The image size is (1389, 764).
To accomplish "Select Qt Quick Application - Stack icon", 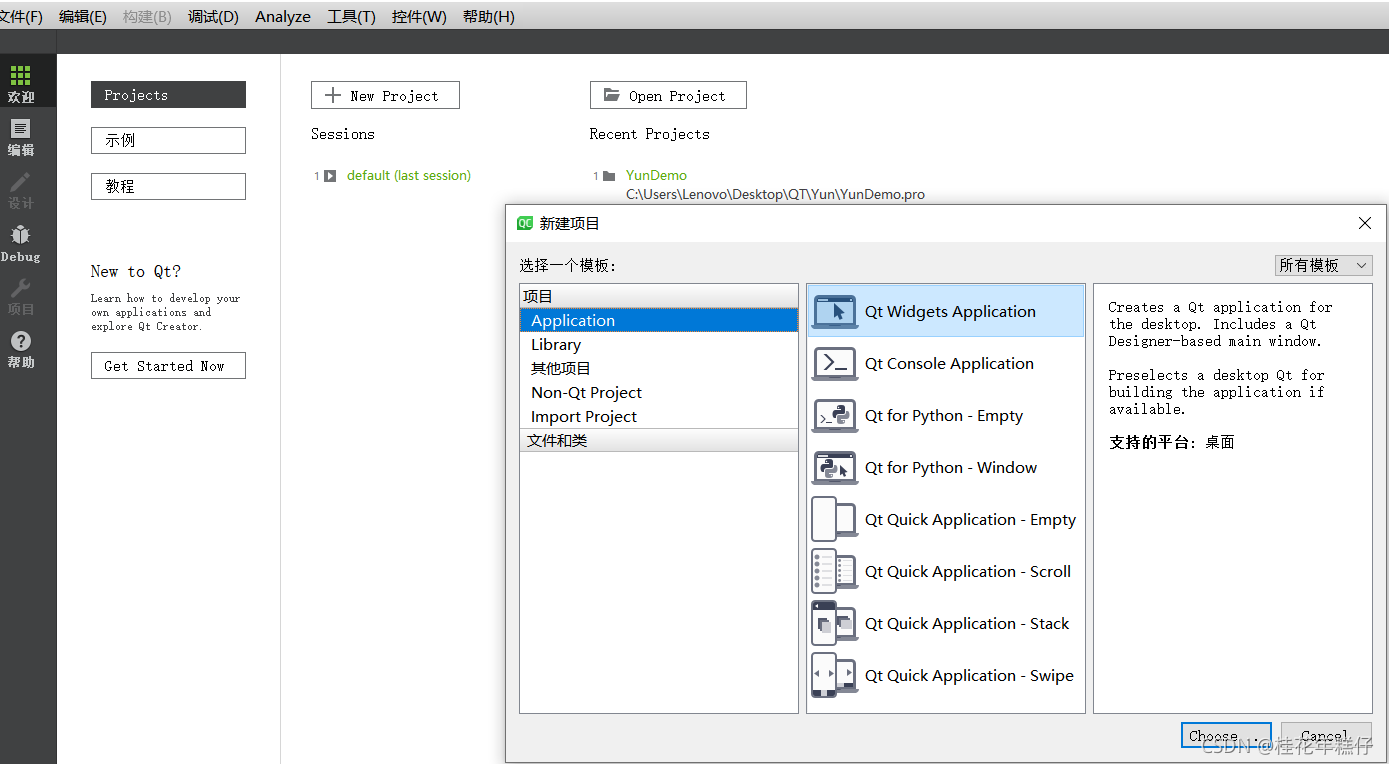I will pos(834,624).
